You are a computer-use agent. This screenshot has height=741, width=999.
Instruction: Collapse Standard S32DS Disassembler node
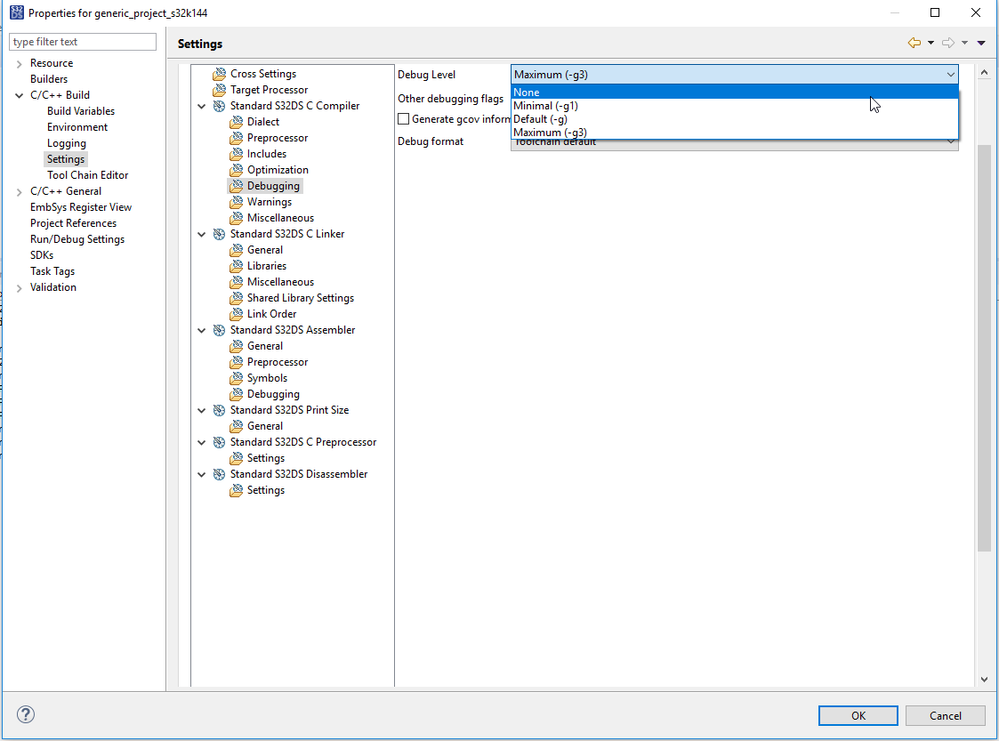pos(202,475)
